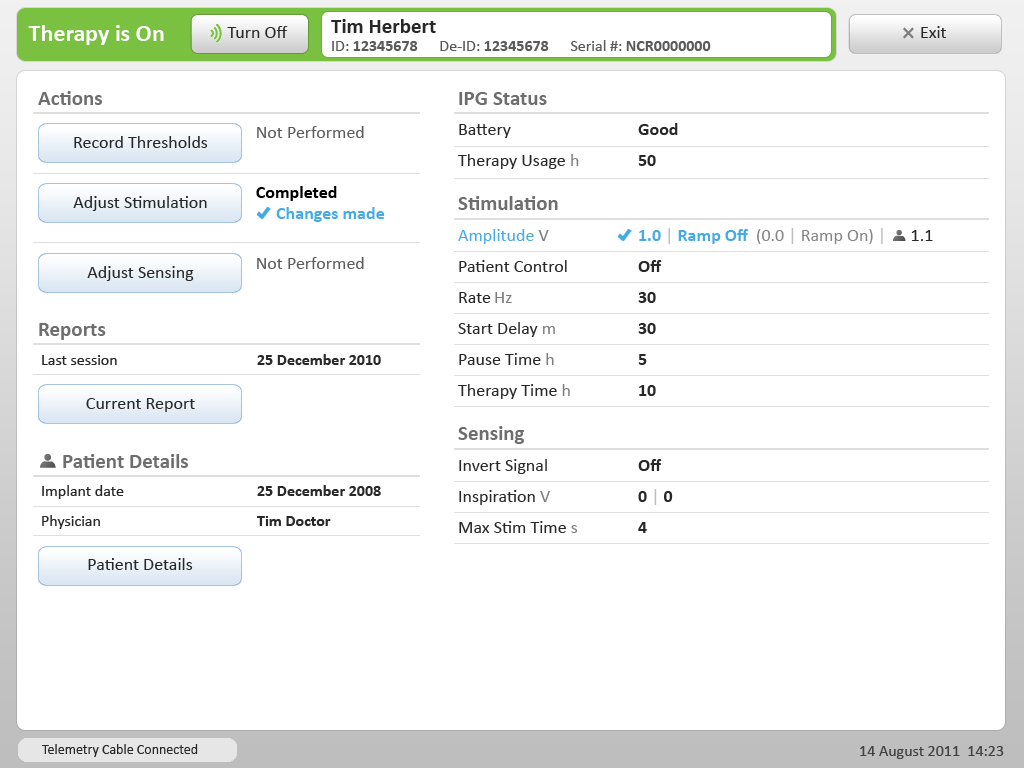Click the Amplitude link
This screenshot has width=1024, height=768.
pyautogui.click(x=496, y=236)
